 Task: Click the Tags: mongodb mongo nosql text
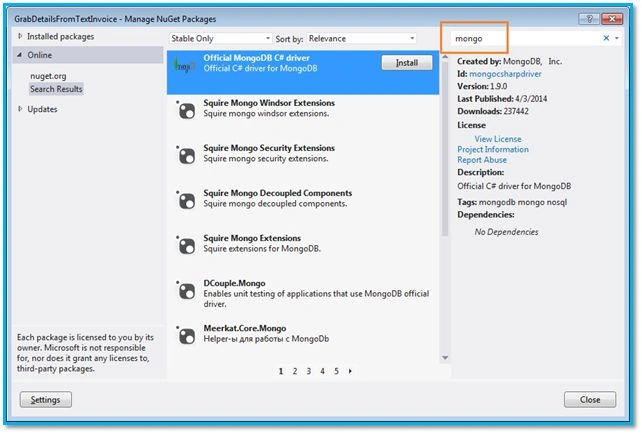pyautogui.click(x=512, y=202)
